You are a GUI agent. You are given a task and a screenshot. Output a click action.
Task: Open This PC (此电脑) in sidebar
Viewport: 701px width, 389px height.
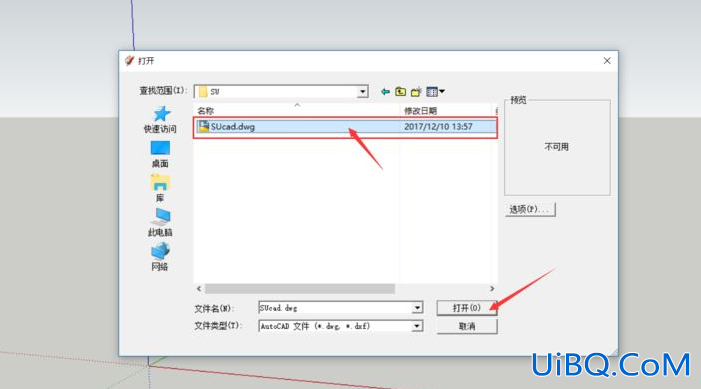point(160,222)
